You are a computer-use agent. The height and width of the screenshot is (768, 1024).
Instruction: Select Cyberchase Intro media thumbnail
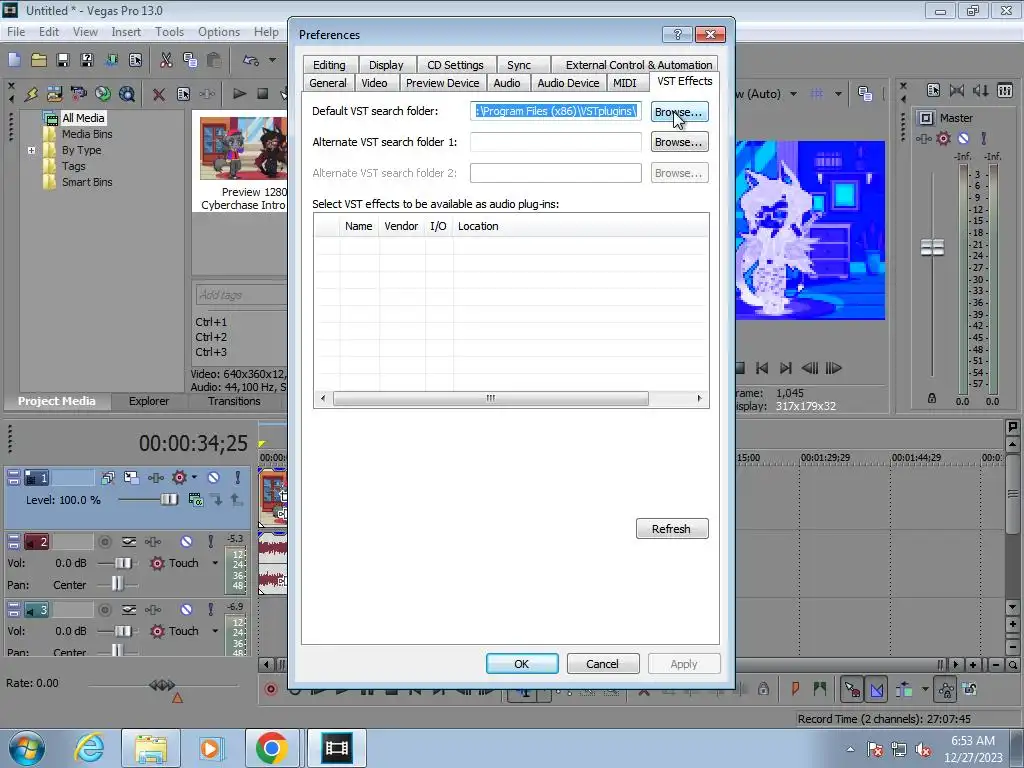(x=243, y=149)
